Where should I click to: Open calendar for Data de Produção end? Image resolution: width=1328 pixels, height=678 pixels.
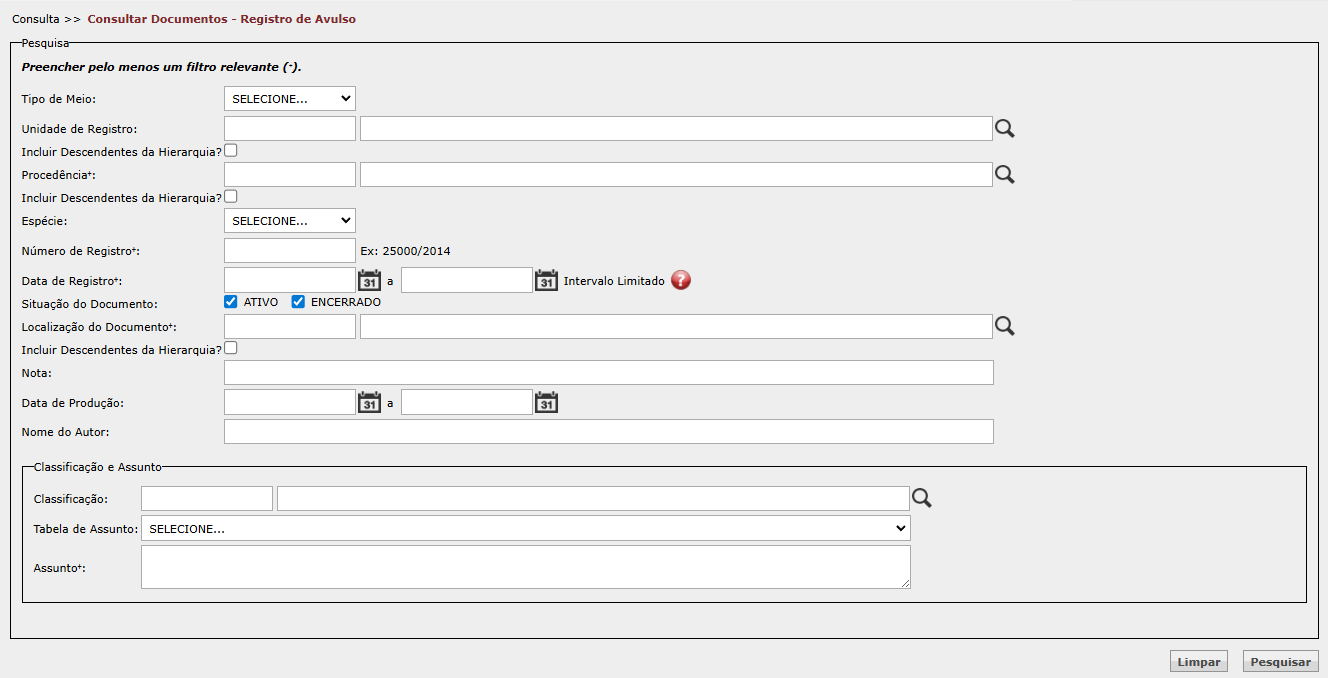tap(546, 402)
